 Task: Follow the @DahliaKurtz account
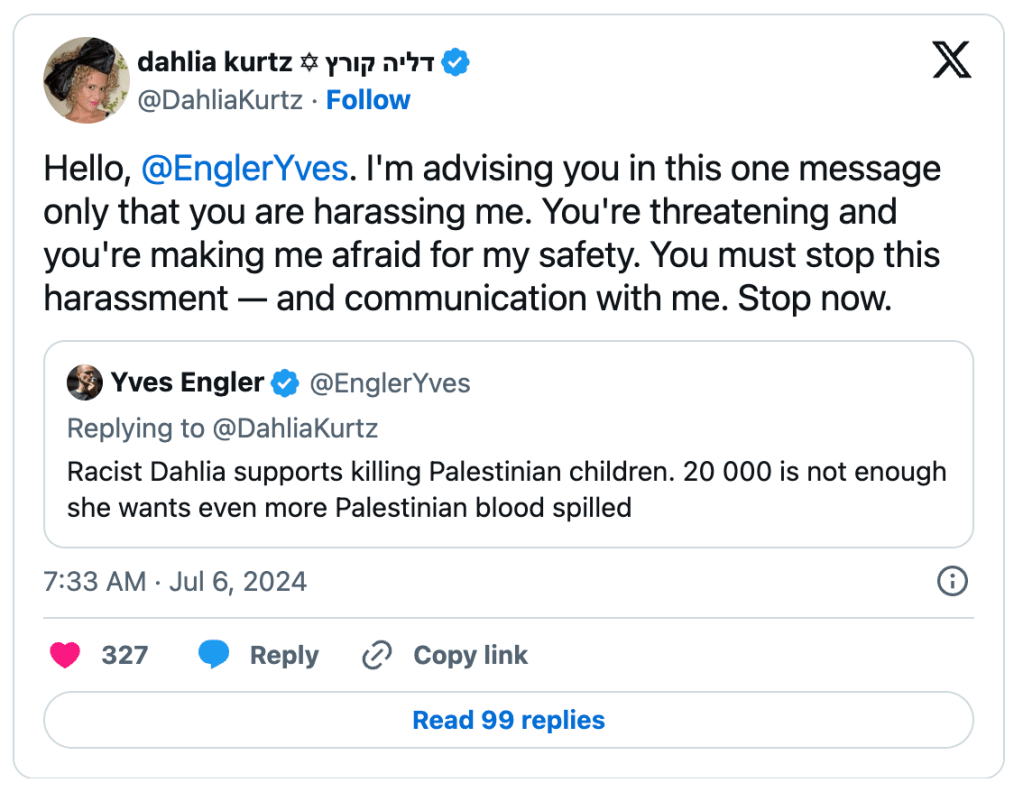[368, 100]
